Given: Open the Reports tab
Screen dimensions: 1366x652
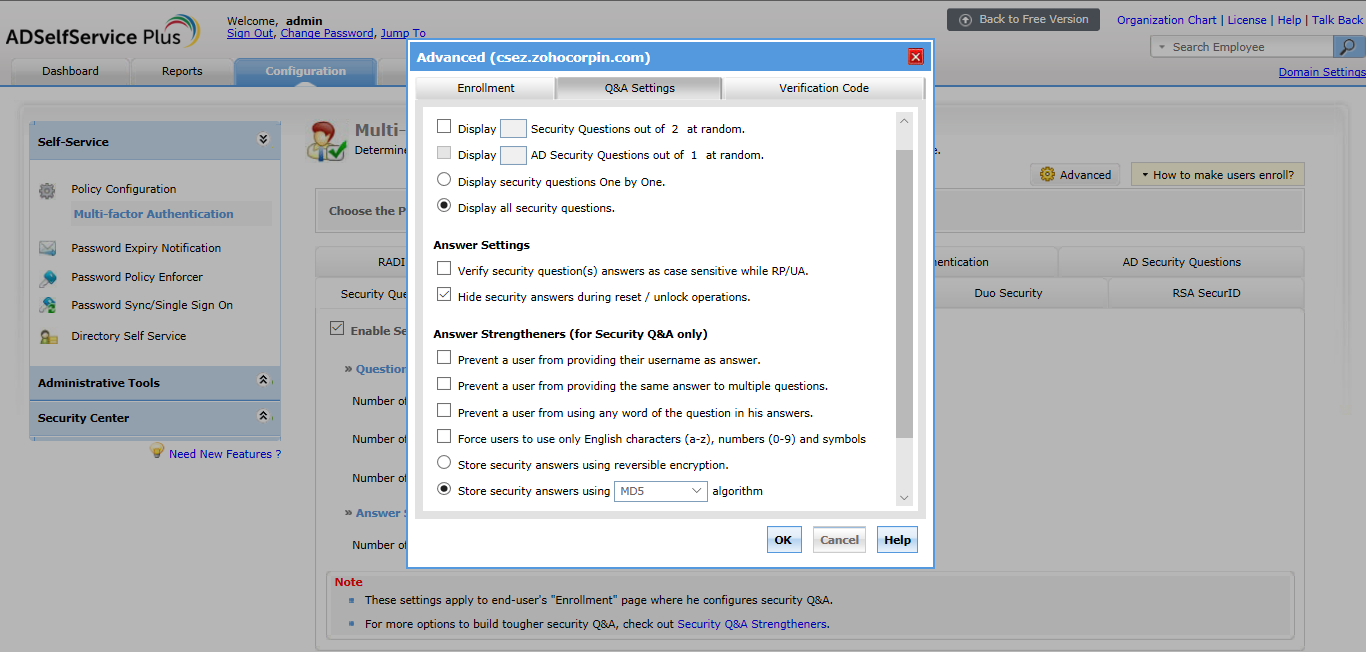Looking at the screenshot, I should (x=182, y=71).
